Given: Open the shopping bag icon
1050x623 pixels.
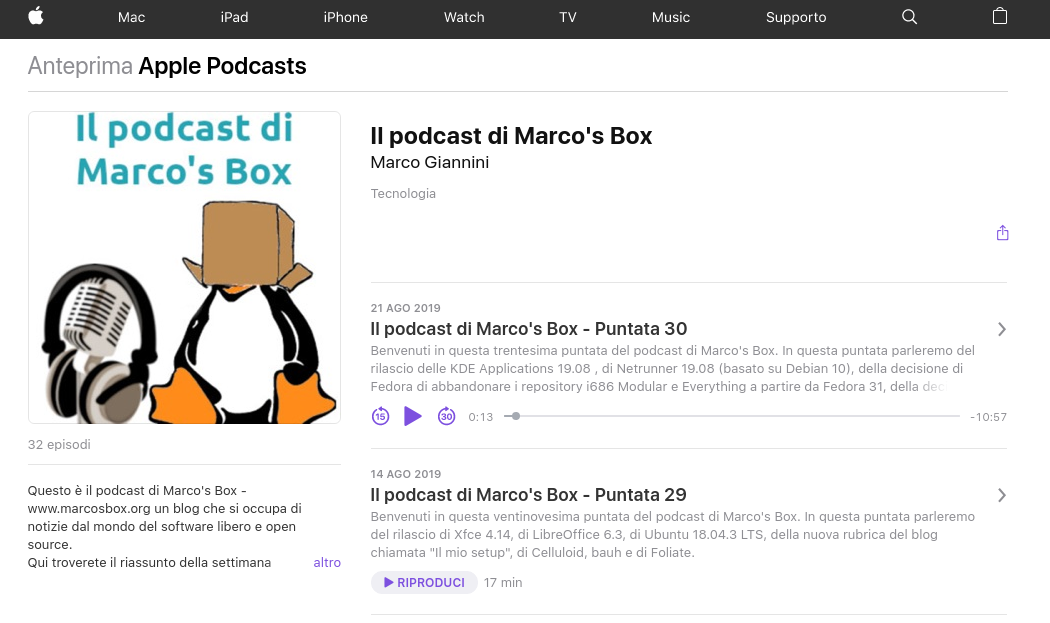Looking at the screenshot, I should pos(999,16).
